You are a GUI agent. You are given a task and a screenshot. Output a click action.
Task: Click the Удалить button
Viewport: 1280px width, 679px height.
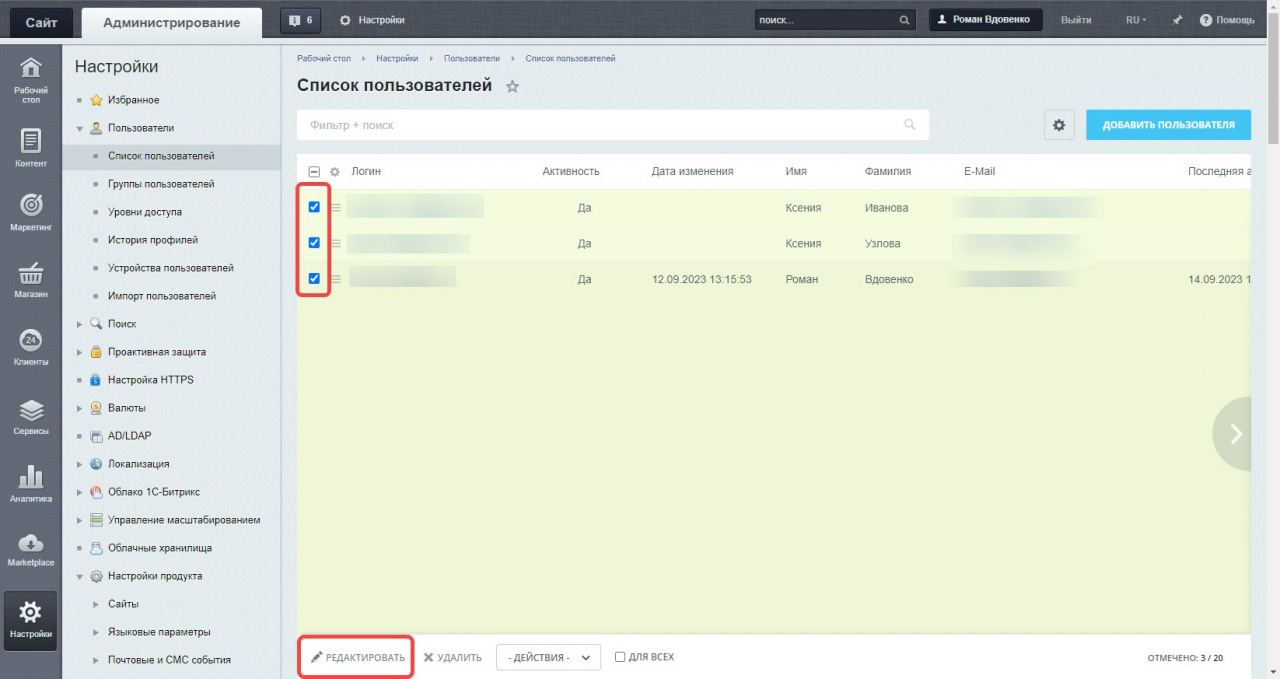[452, 658]
